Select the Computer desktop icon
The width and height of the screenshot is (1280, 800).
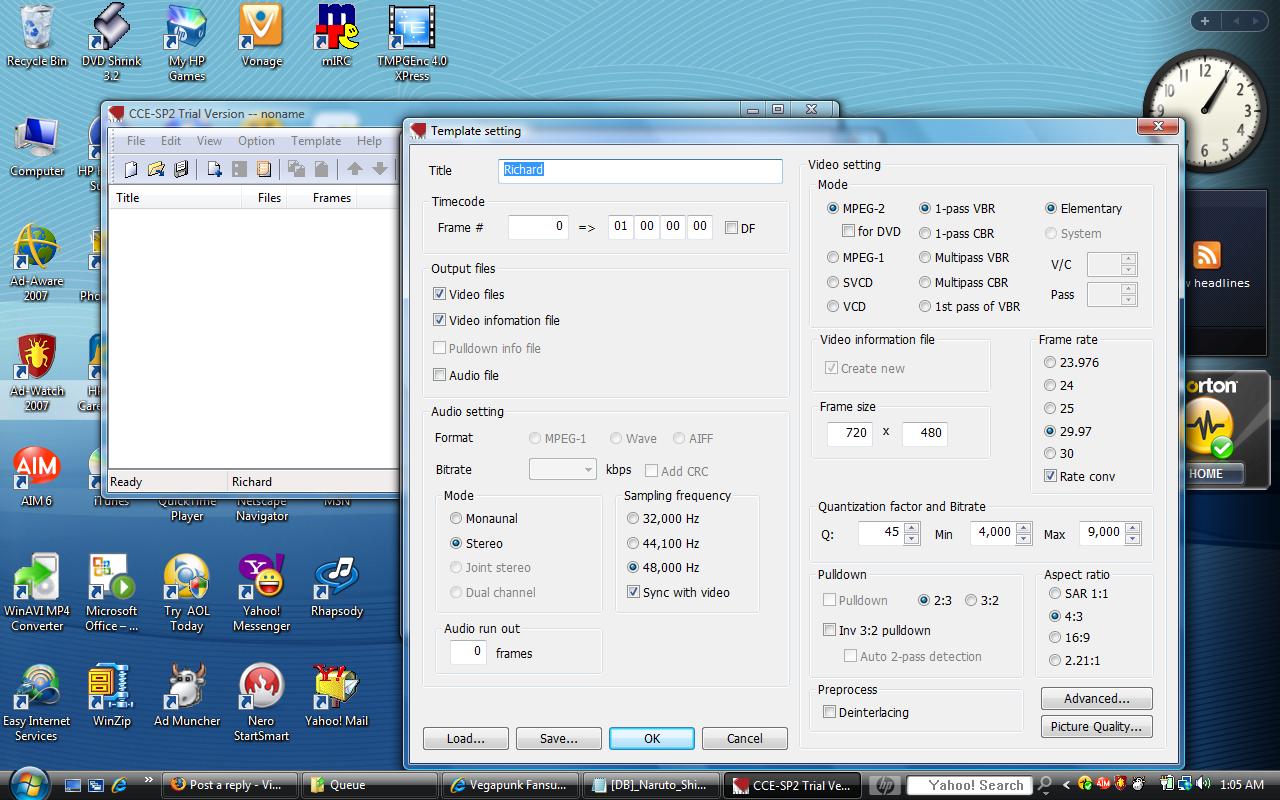point(37,146)
